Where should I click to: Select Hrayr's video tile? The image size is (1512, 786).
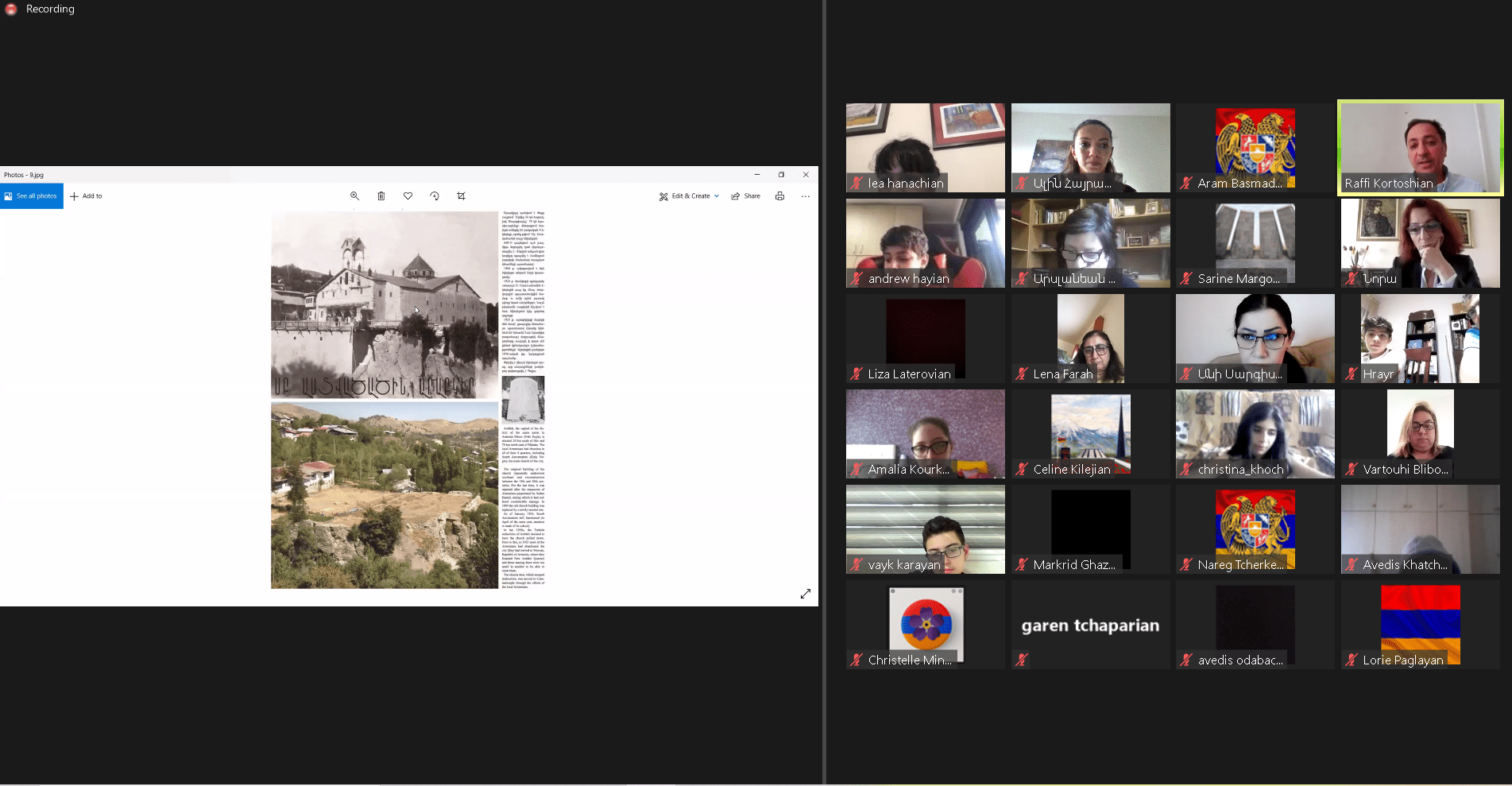click(1421, 339)
